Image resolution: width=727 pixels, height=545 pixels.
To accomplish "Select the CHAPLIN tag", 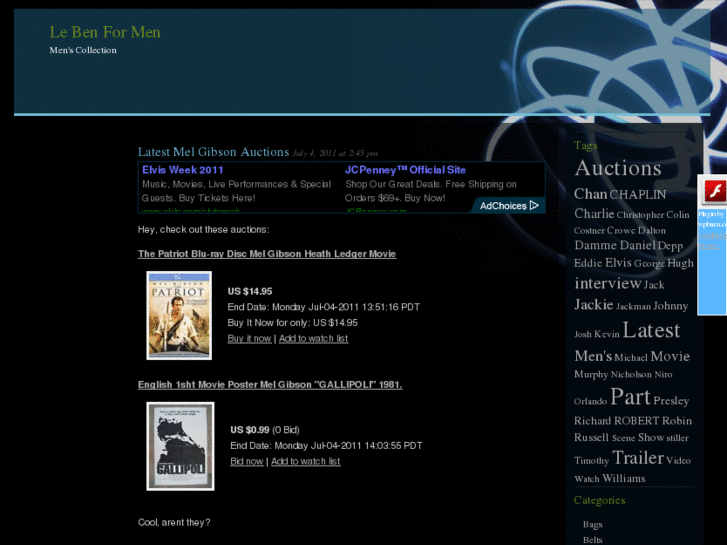I will click(638, 195).
